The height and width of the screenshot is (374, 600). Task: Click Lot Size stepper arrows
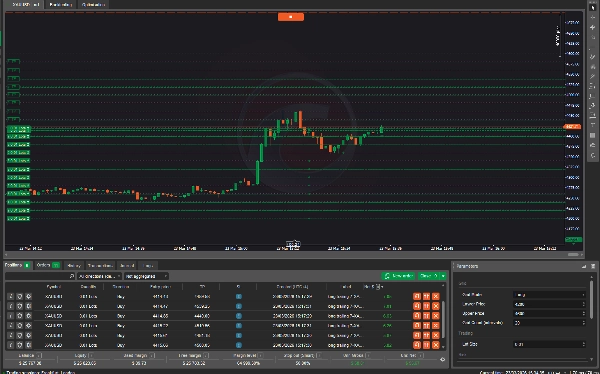tap(584, 345)
